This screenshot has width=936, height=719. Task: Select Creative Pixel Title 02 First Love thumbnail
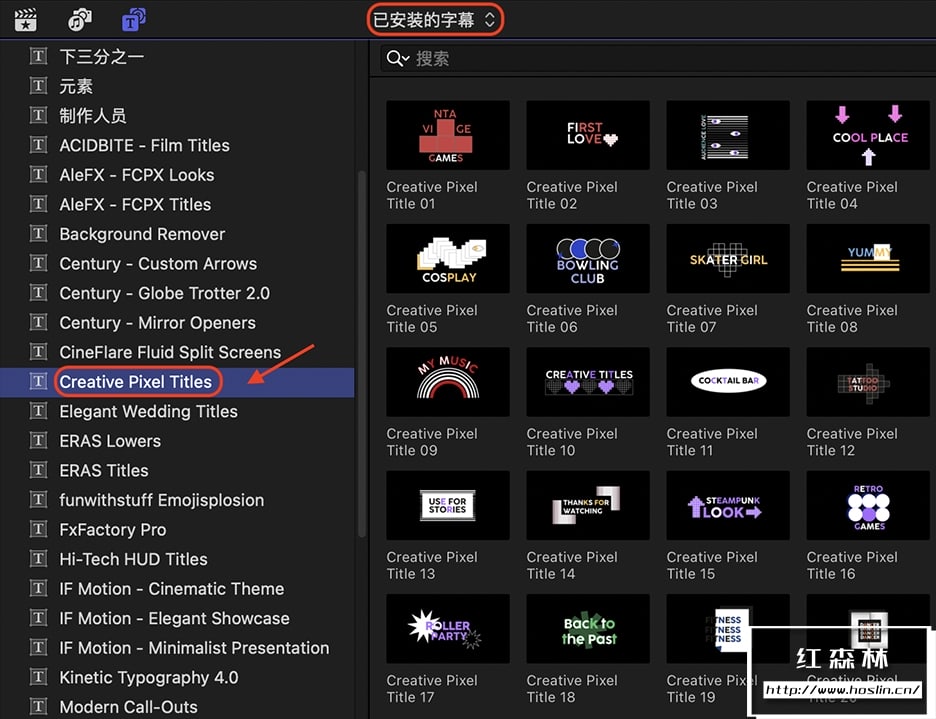tap(588, 136)
